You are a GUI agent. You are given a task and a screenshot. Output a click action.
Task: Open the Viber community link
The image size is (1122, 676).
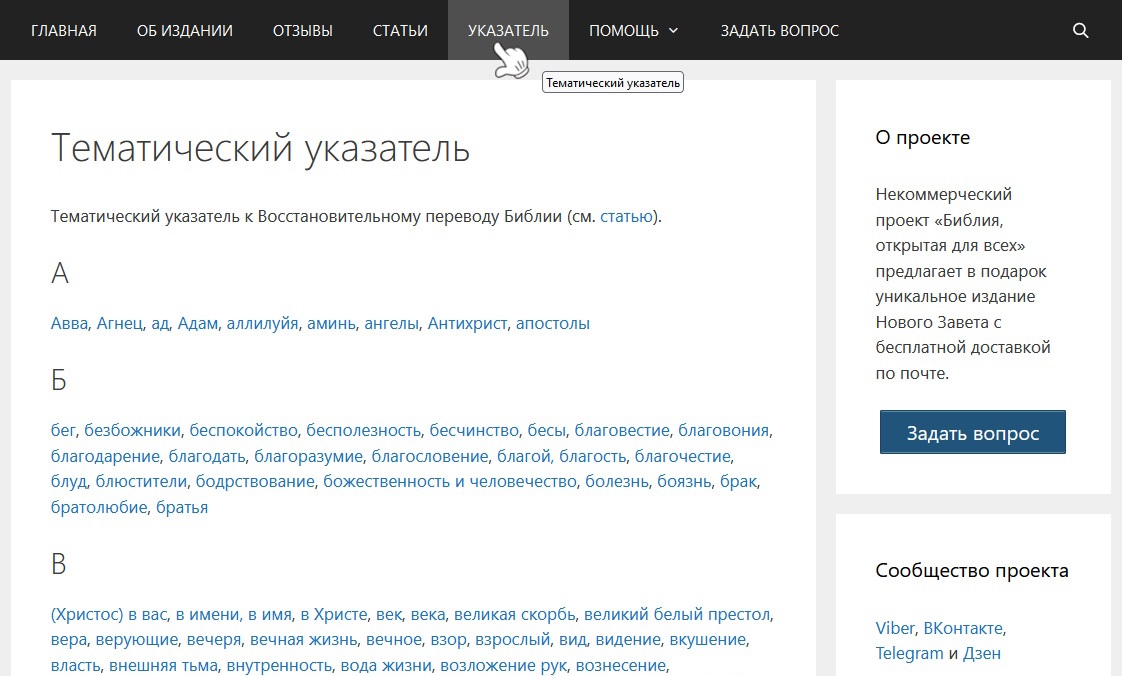[x=894, y=628]
